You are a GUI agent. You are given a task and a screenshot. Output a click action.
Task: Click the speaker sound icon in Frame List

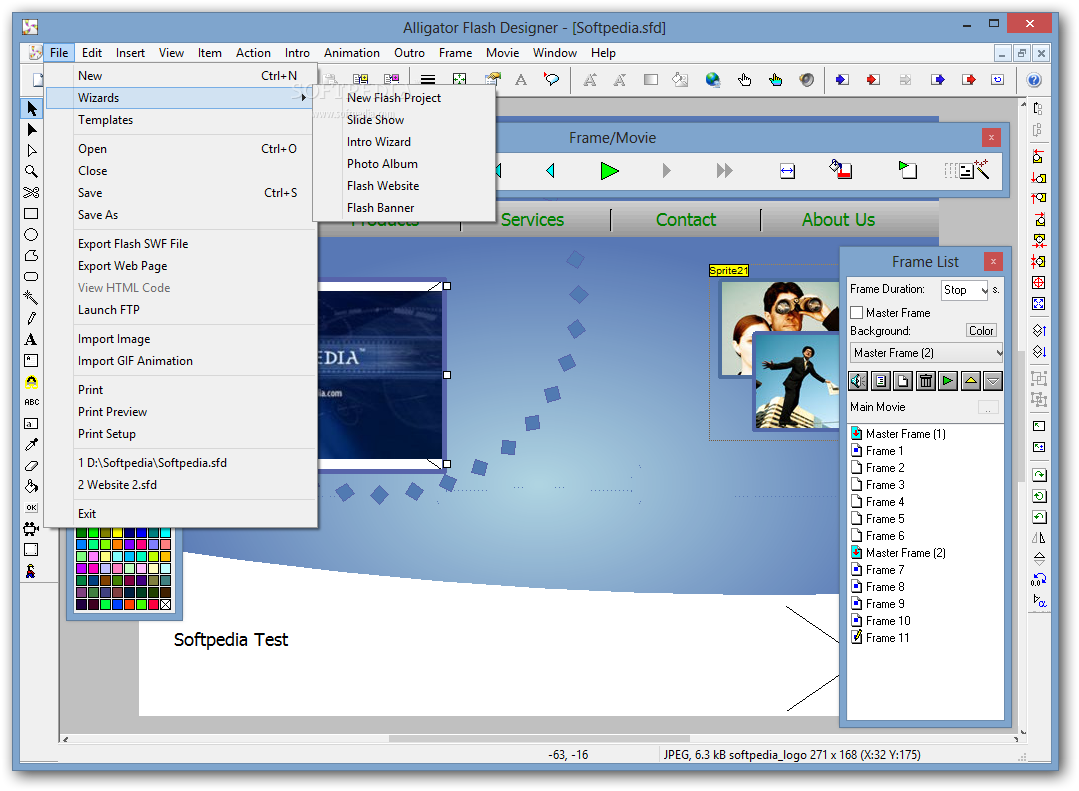click(858, 381)
